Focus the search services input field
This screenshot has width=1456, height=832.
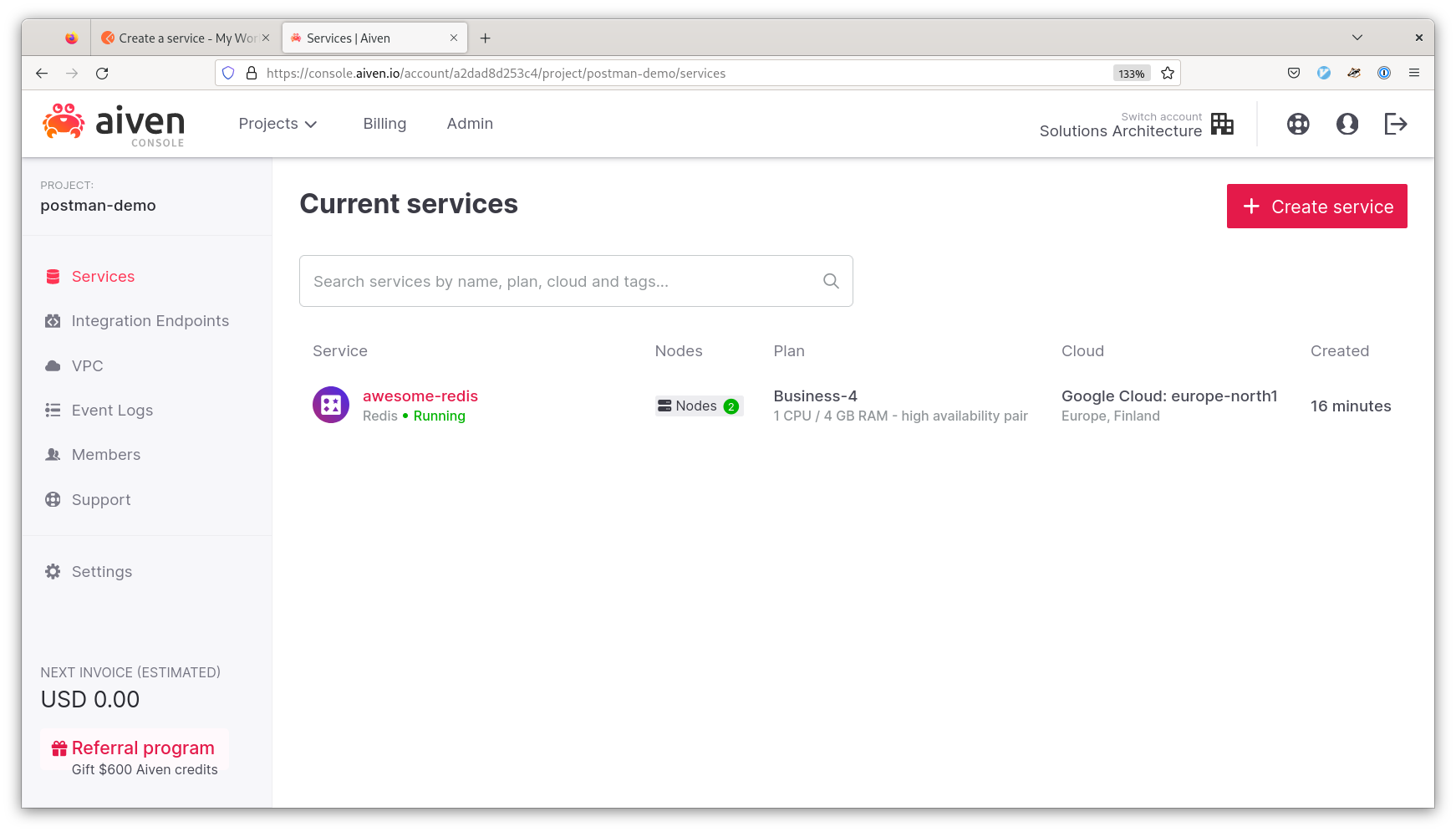pos(576,281)
